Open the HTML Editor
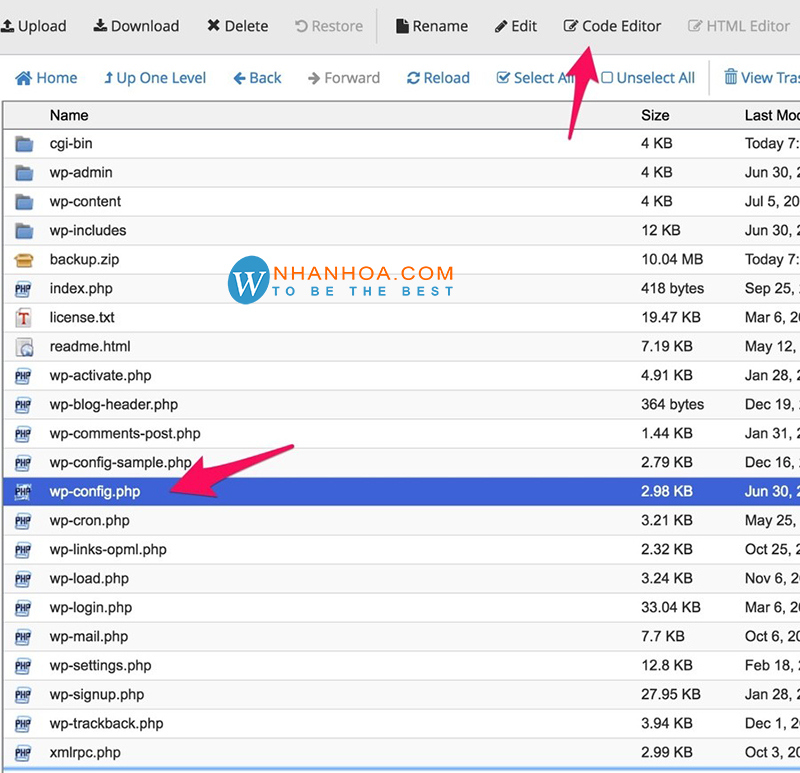 pos(739,26)
